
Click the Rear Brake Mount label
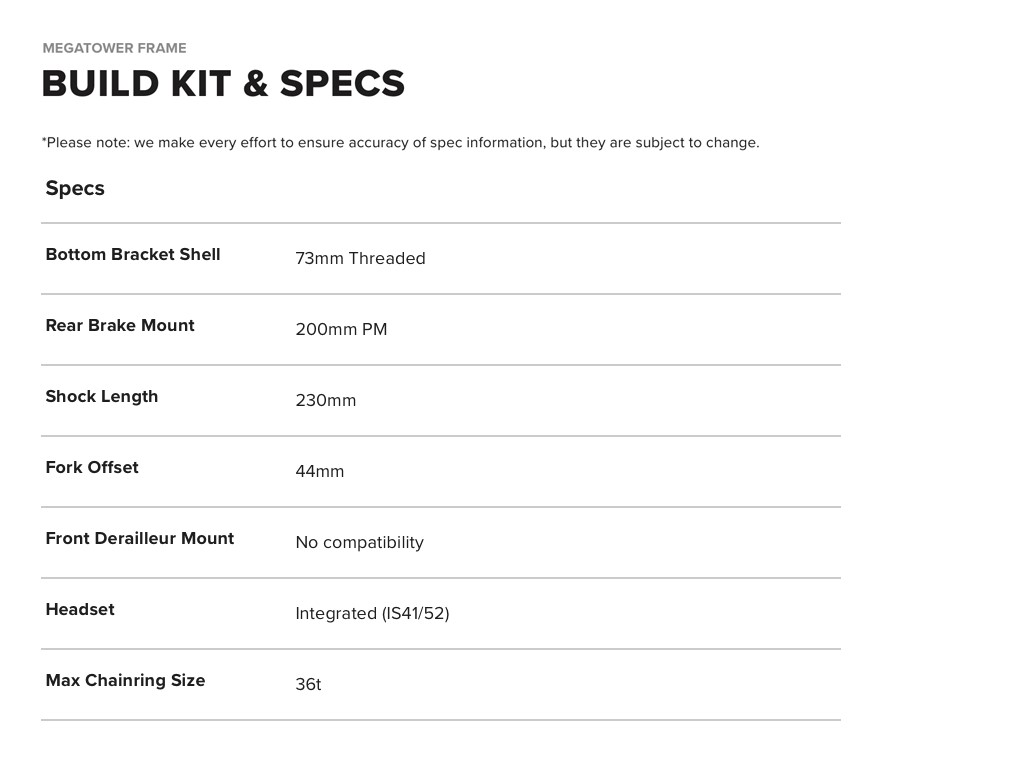pyautogui.click(x=120, y=326)
